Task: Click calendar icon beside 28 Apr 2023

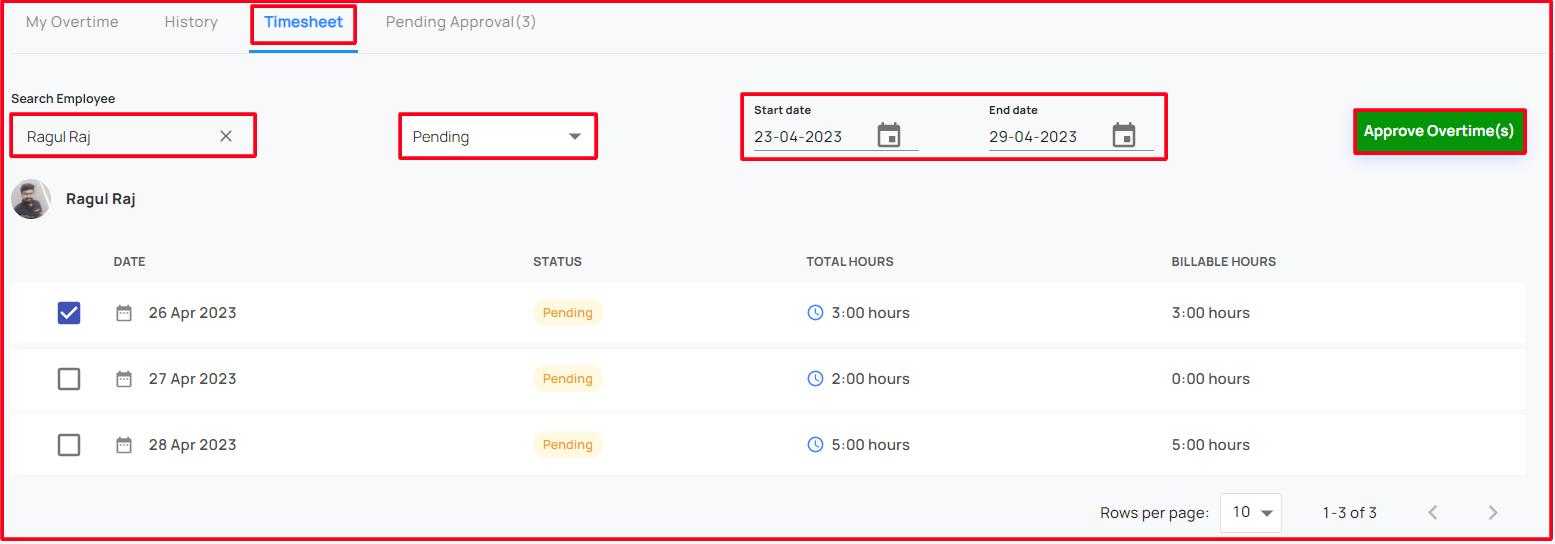Action: pos(124,445)
